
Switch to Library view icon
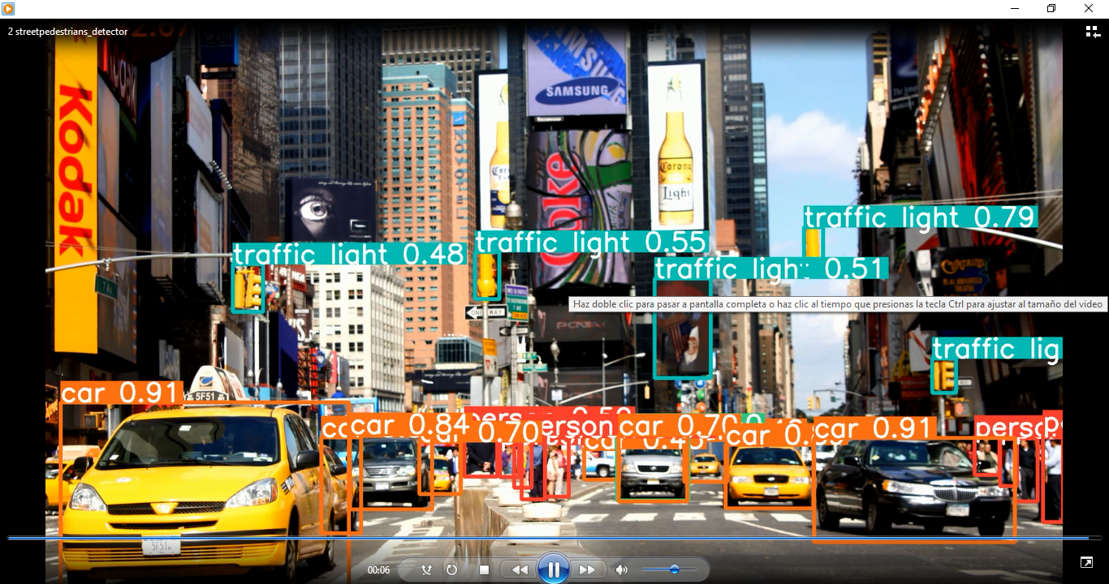tap(1093, 31)
